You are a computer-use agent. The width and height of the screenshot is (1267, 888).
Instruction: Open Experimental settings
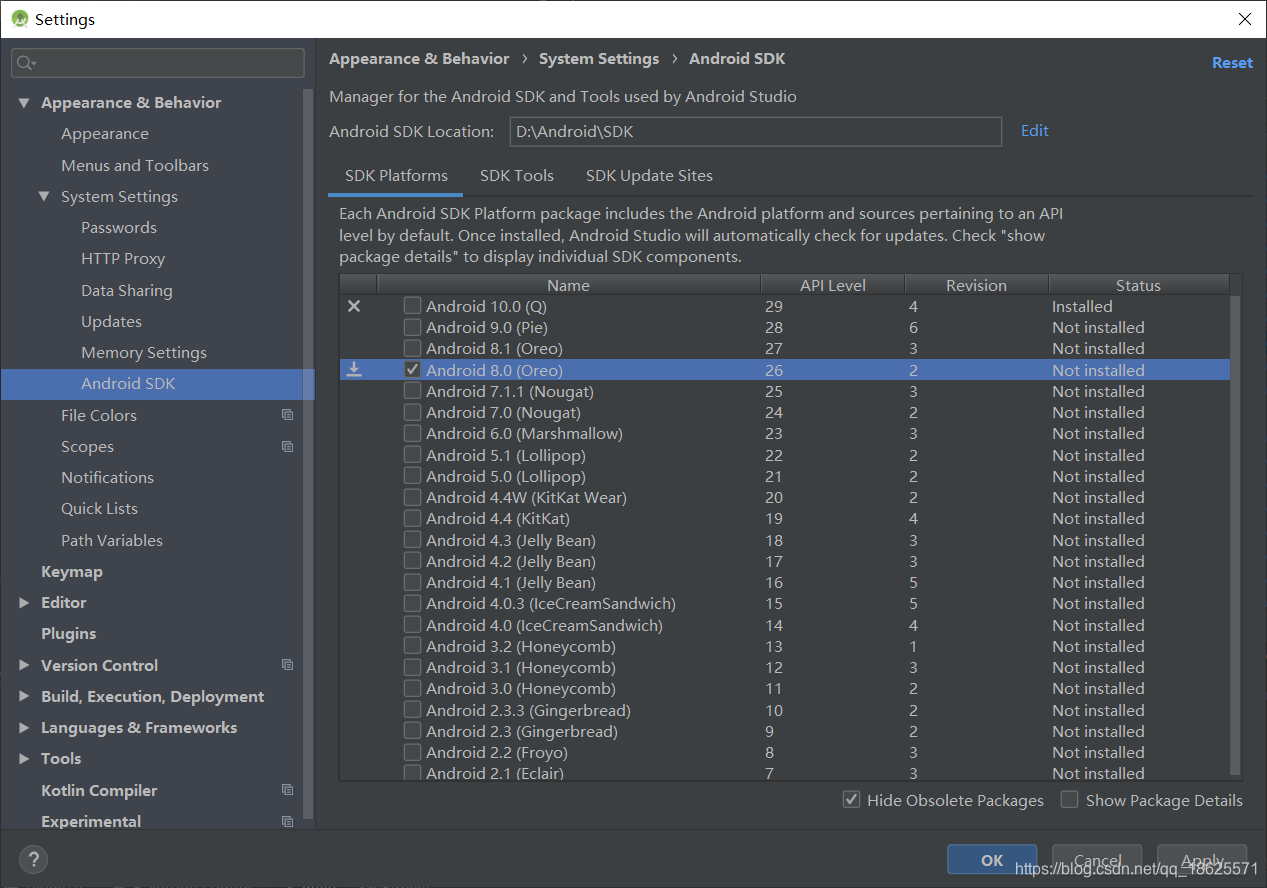click(91, 821)
